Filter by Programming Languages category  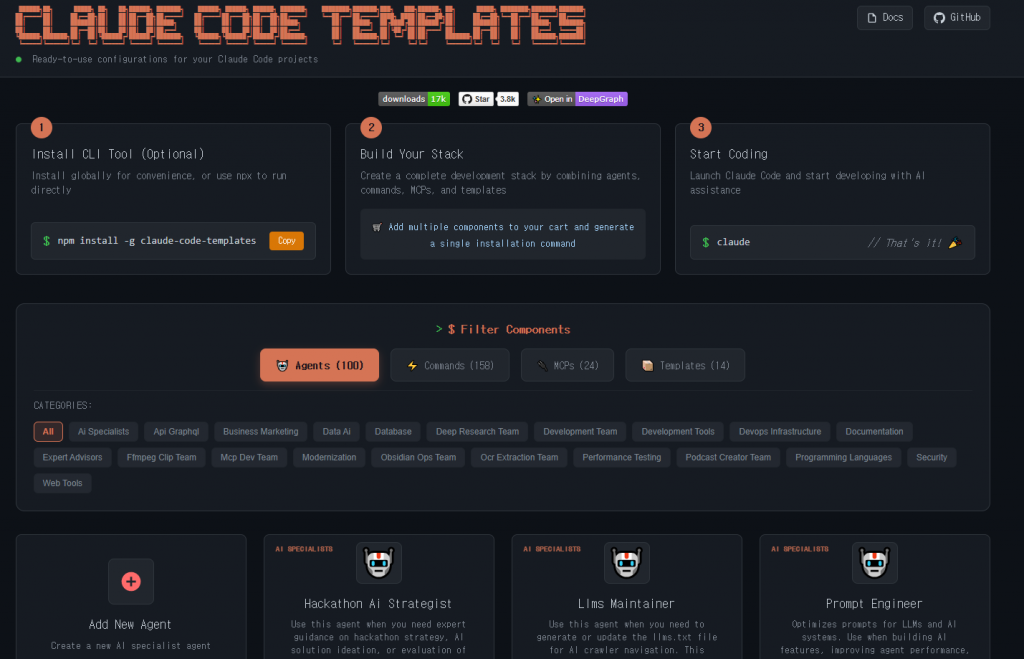click(843, 457)
